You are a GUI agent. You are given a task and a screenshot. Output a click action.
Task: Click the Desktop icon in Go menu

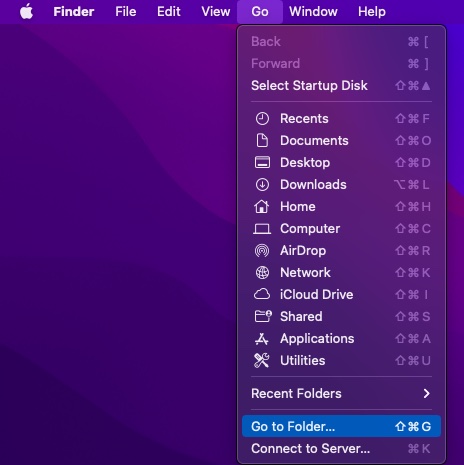pyautogui.click(x=262, y=163)
